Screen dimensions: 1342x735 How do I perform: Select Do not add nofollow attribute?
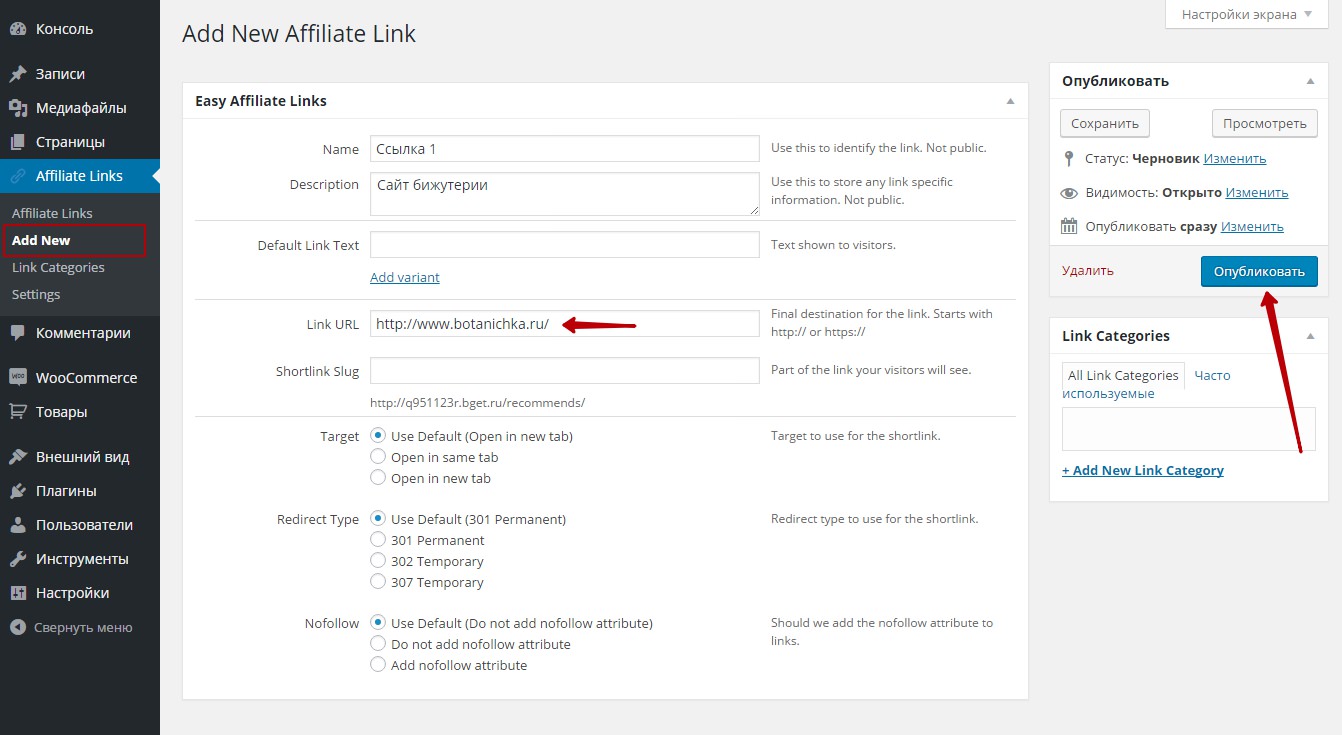coord(378,644)
